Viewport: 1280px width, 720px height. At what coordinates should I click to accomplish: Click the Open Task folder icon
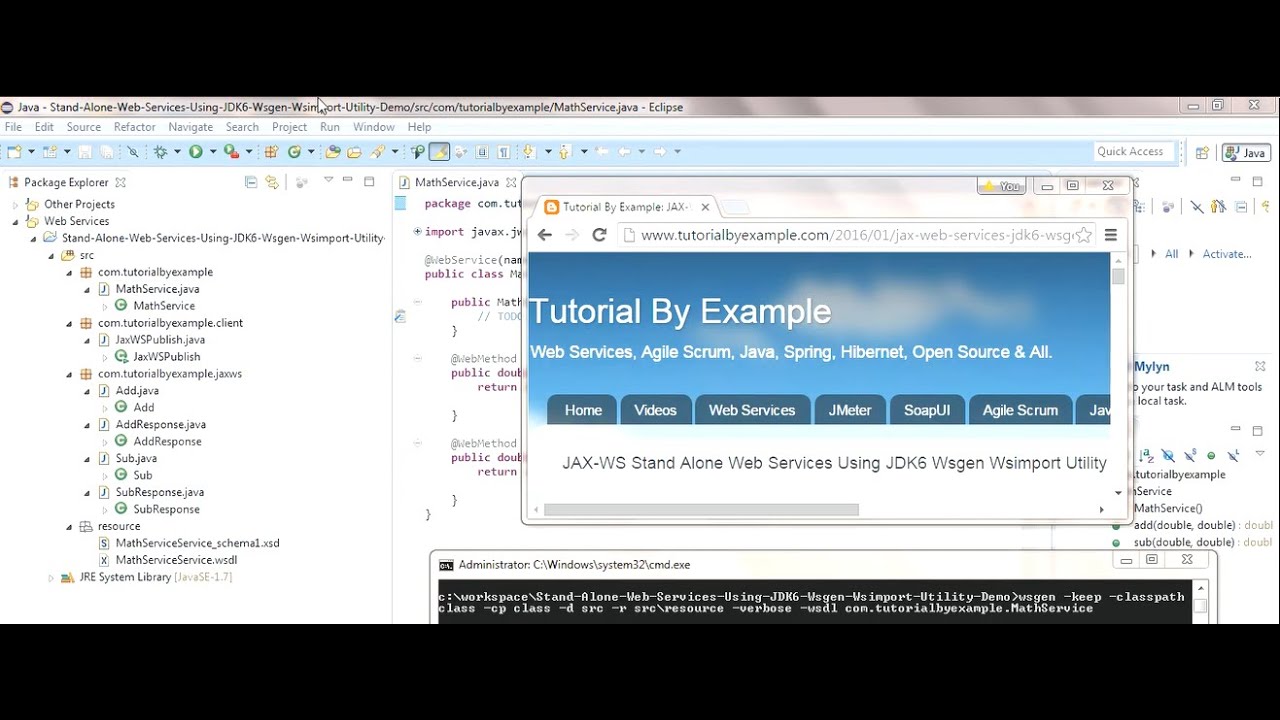[x=354, y=152]
